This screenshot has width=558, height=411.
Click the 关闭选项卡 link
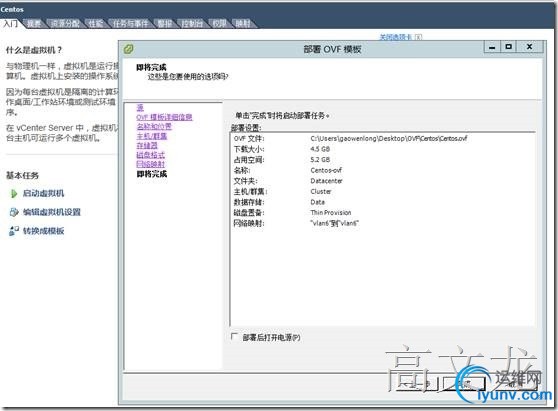396,37
